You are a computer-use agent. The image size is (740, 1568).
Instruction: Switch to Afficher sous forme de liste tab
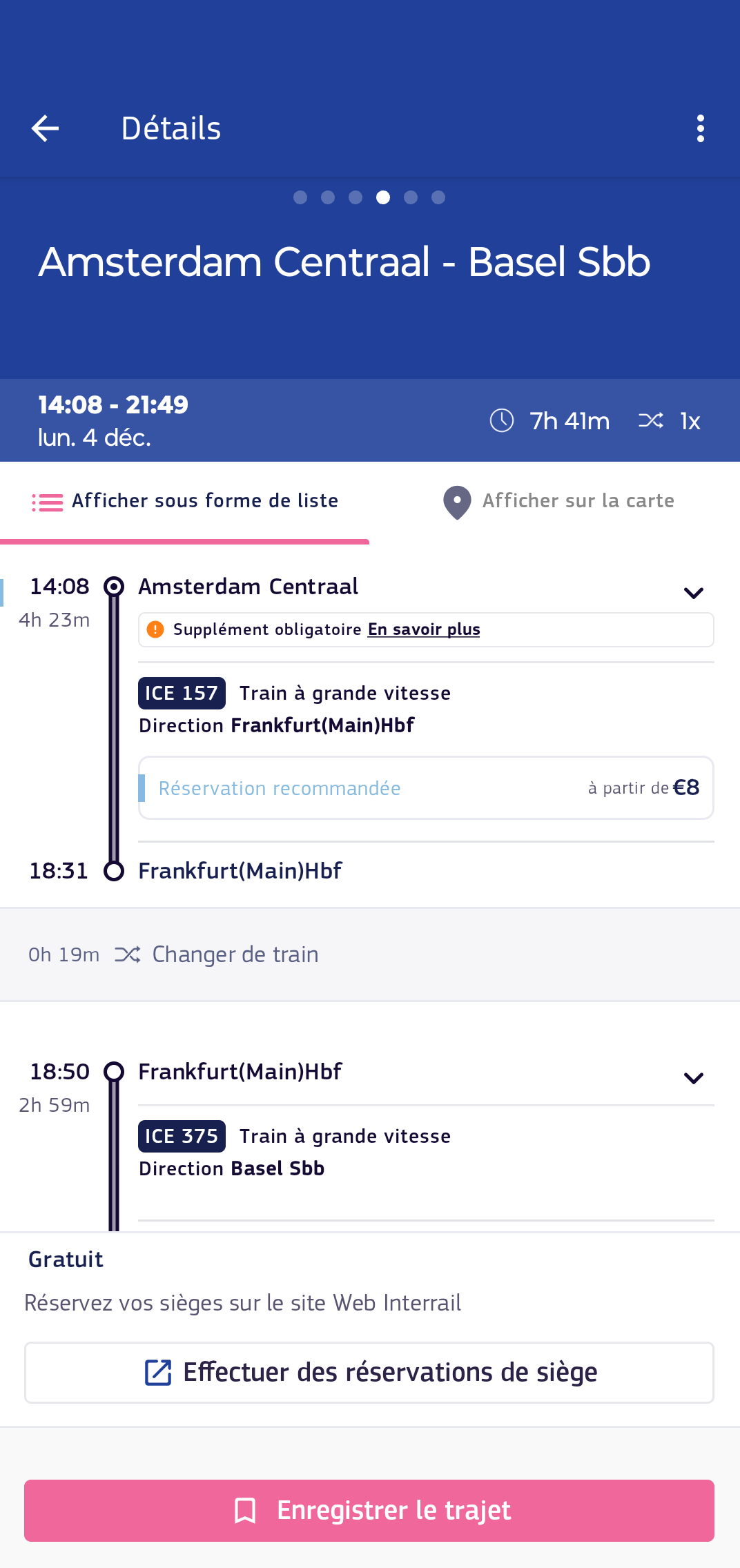pos(185,501)
